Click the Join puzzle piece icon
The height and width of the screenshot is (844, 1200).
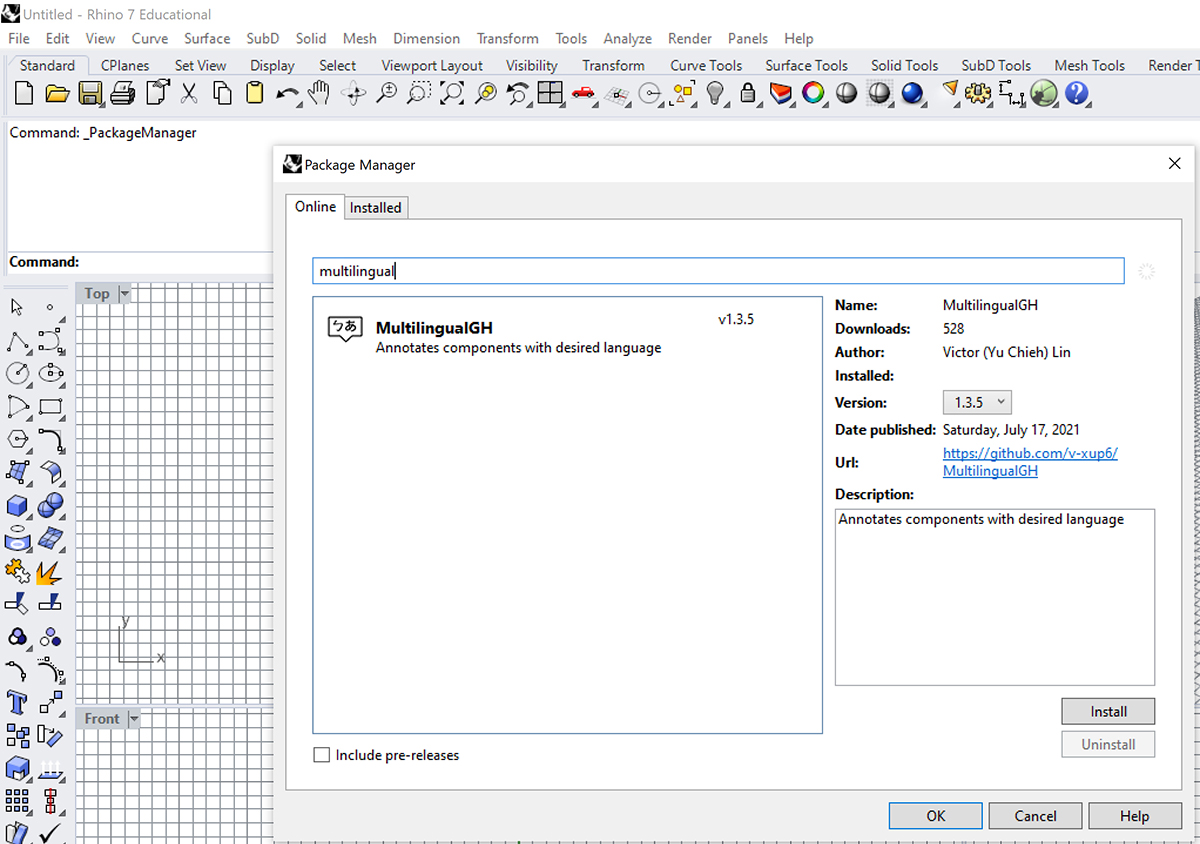[x=18, y=572]
